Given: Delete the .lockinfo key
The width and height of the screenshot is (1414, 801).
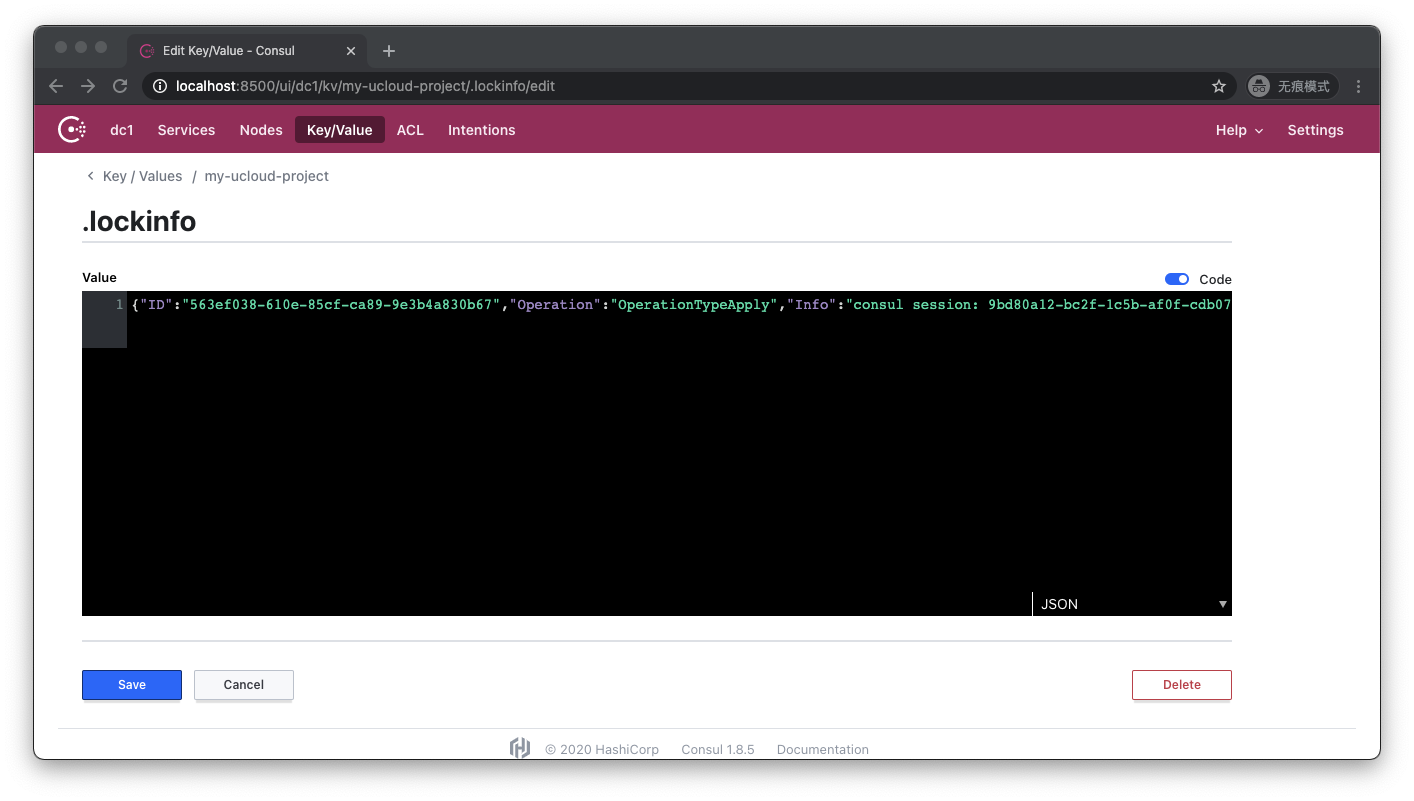Looking at the screenshot, I should pyautogui.click(x=1182, y=685).
